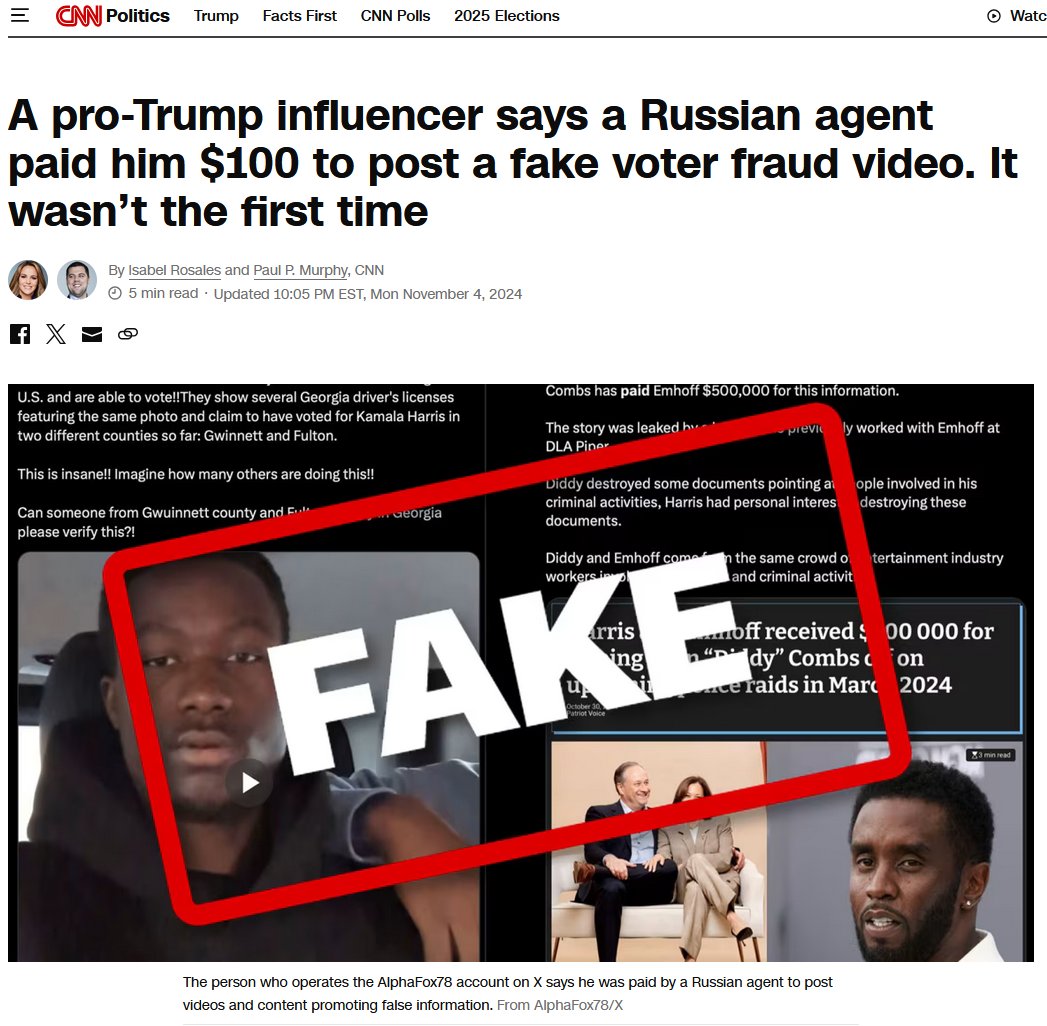Open Facts First section
1047x1026 pixels.
coord(299,15)
